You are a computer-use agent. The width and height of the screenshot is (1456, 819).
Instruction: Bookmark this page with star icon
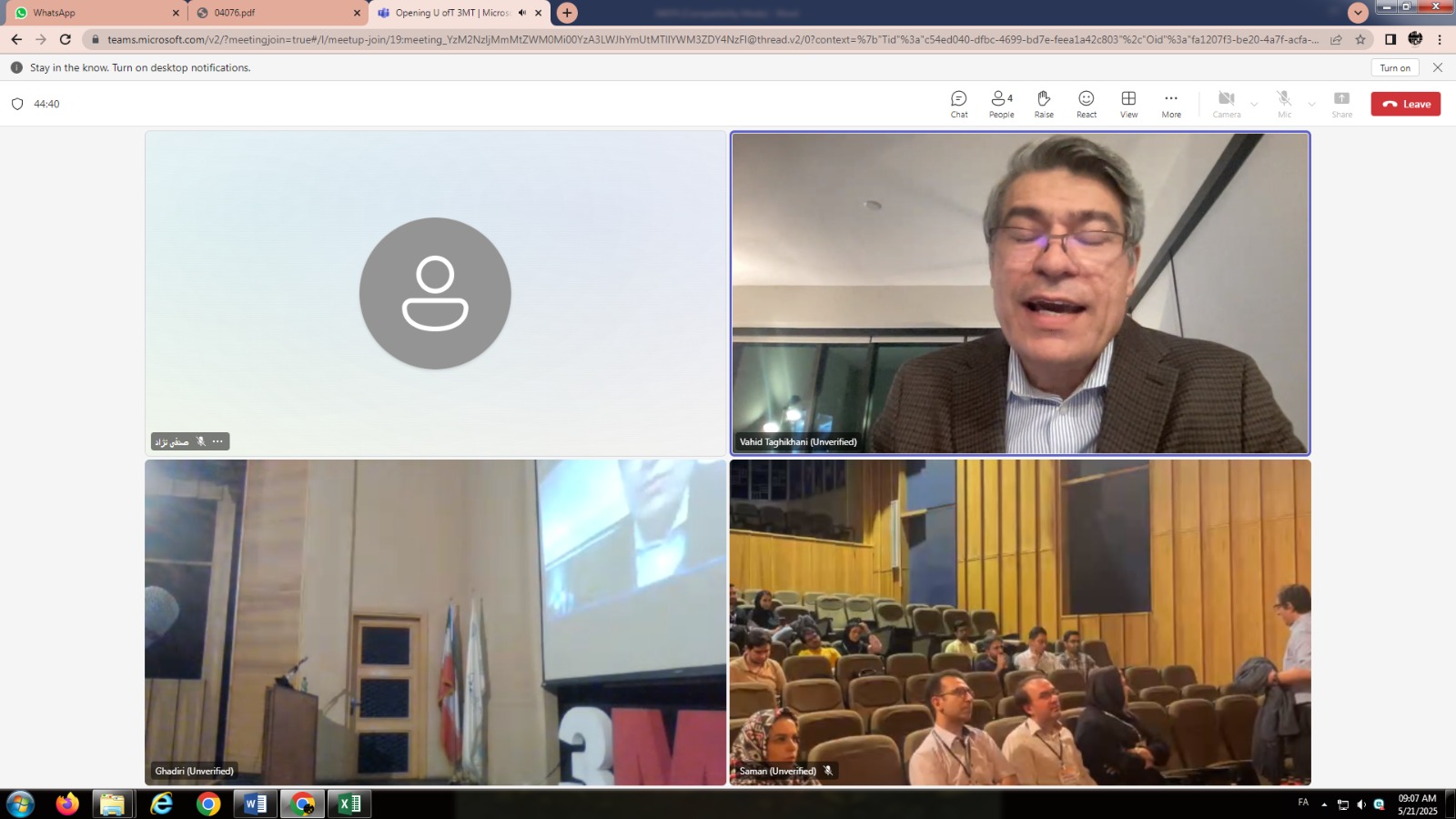(1360, 39)
